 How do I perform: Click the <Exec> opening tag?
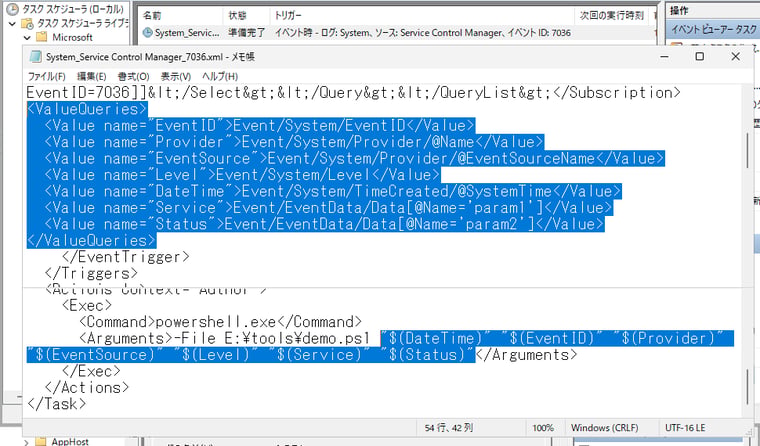pyautogui.click(x=86, y=306)
